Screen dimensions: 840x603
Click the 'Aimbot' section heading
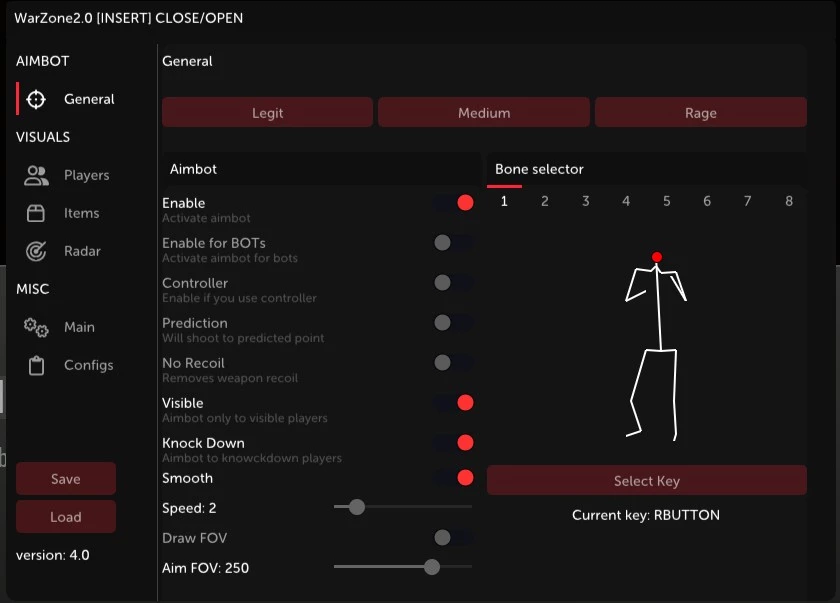pos(193,169)
